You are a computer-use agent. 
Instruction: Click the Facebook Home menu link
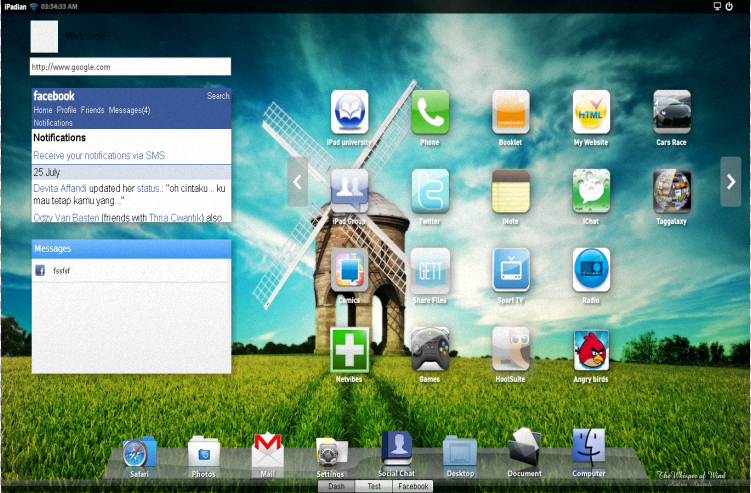pyautogui.click(x=43, y=110)
